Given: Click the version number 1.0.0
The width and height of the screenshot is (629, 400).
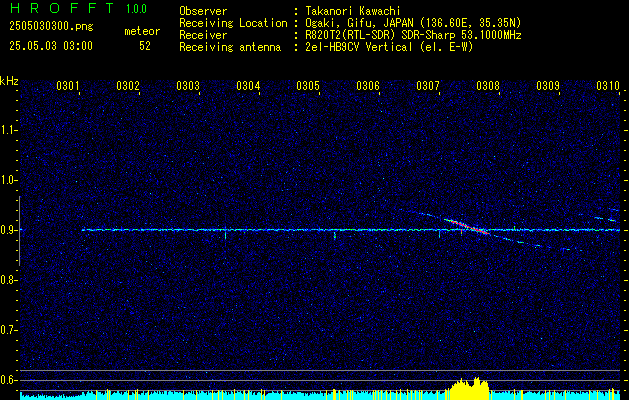Looking at the screenshot, I should click(x=136, y=8).
